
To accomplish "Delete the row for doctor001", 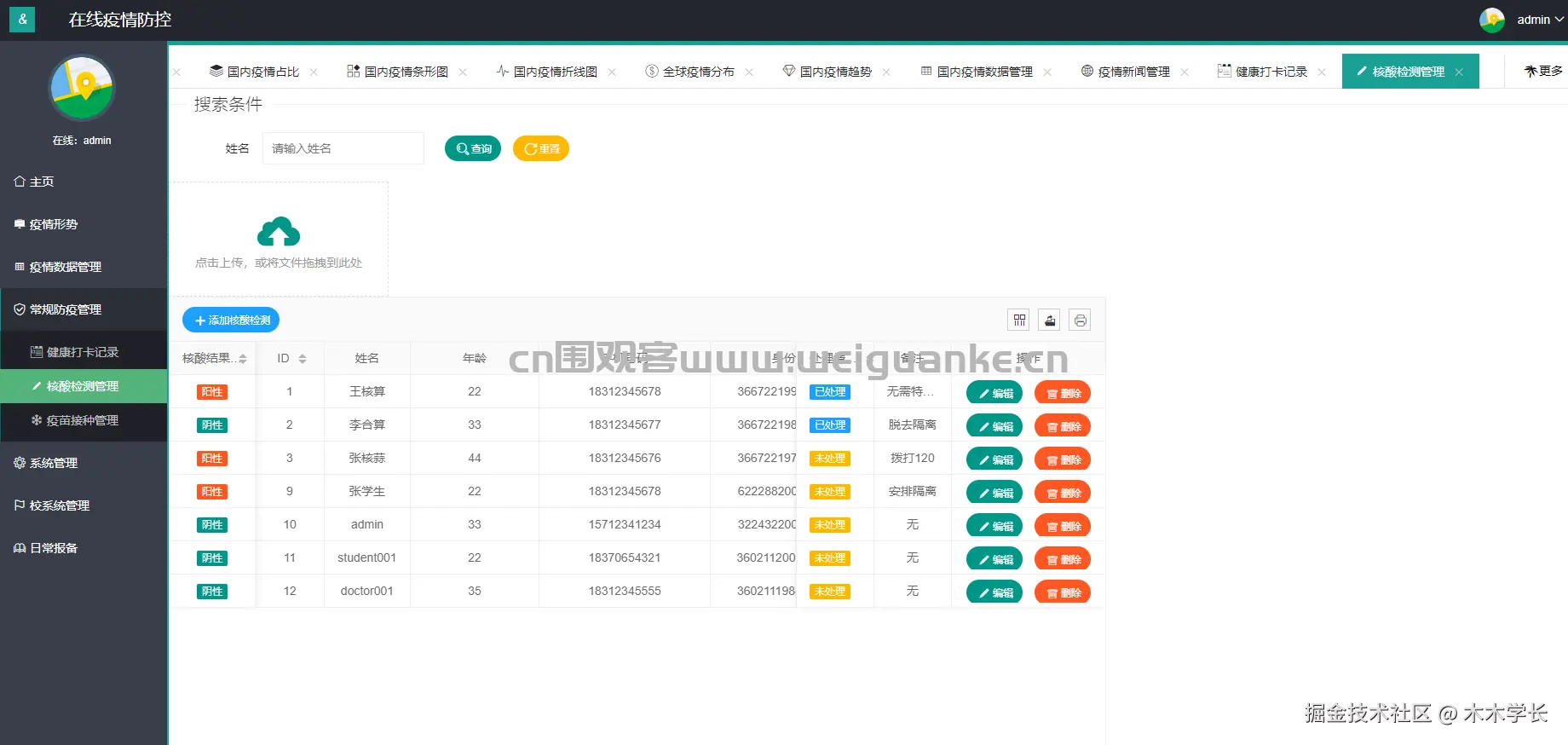I will click(1063, 592).
